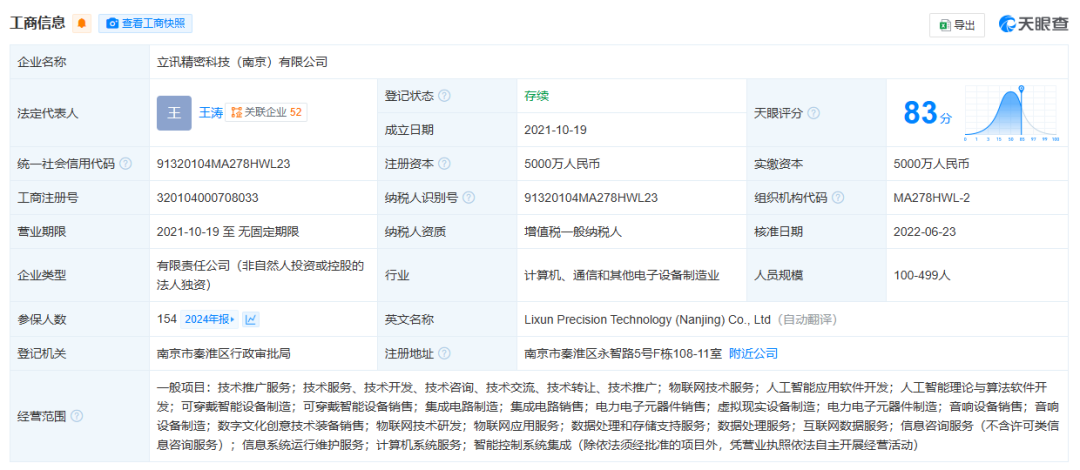Click the 登记机关 label cell
Image resolution: width=1080 pixels, height=470 pixels.
pyautogui.click(x=80, y=354)
